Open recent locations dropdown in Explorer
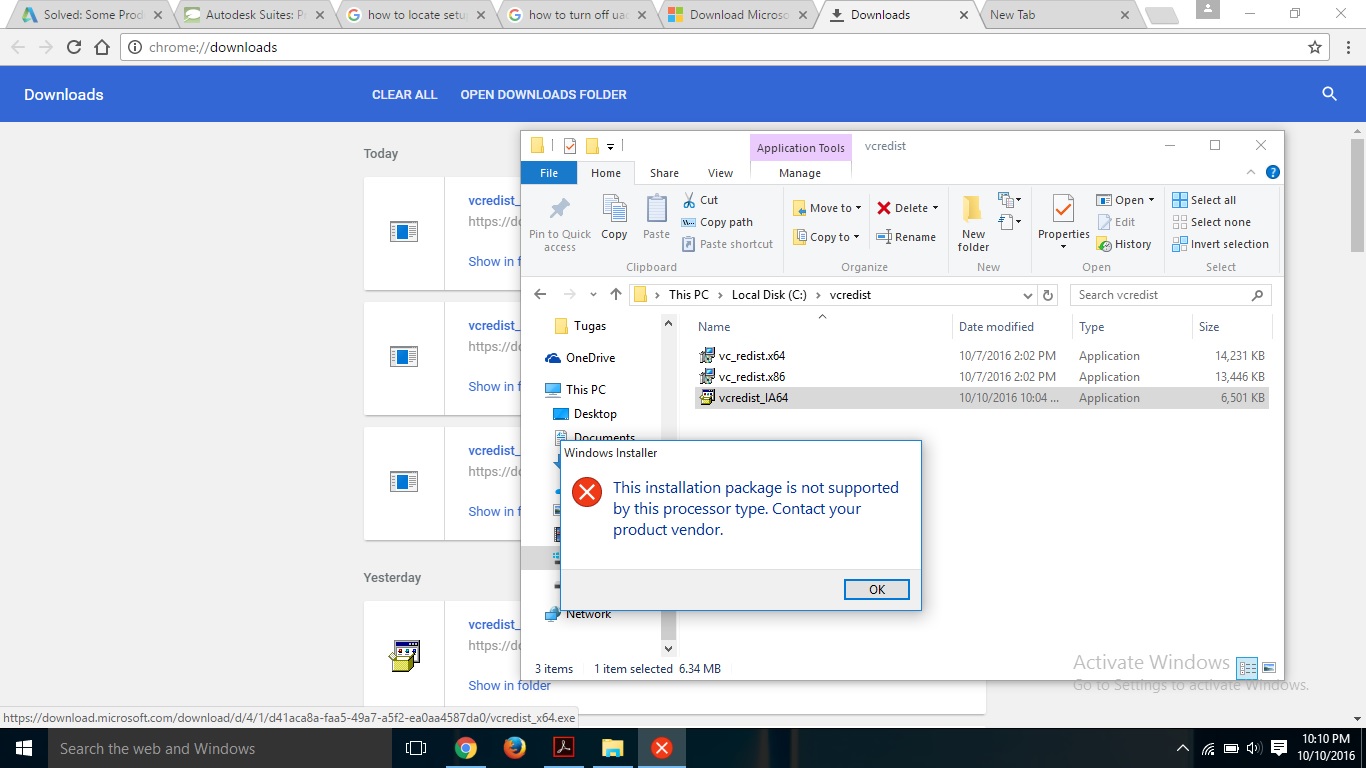This screenshot has width=1366, height=768. (x=593, y=295)
